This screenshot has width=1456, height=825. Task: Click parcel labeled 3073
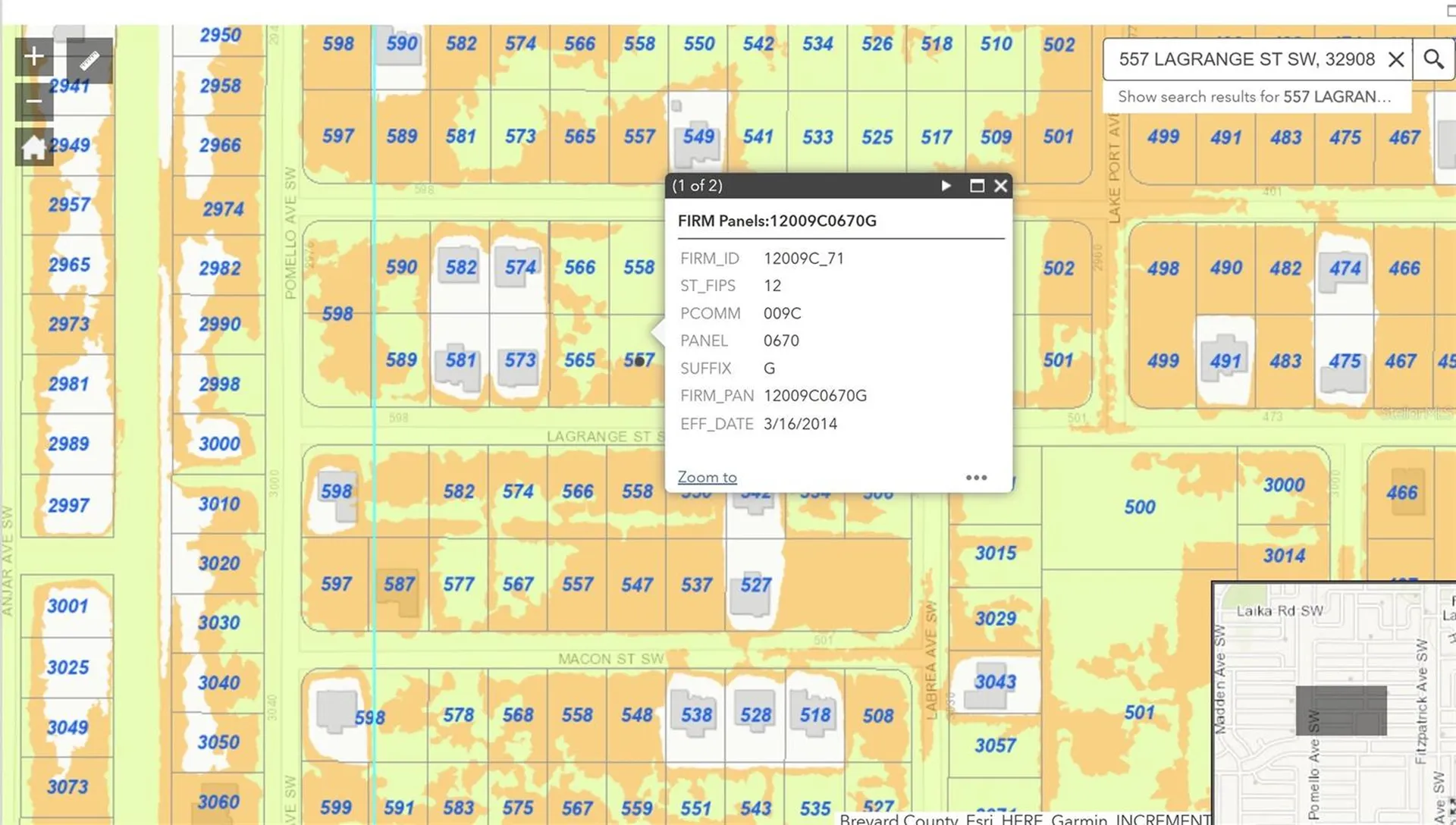pos(67,787)
